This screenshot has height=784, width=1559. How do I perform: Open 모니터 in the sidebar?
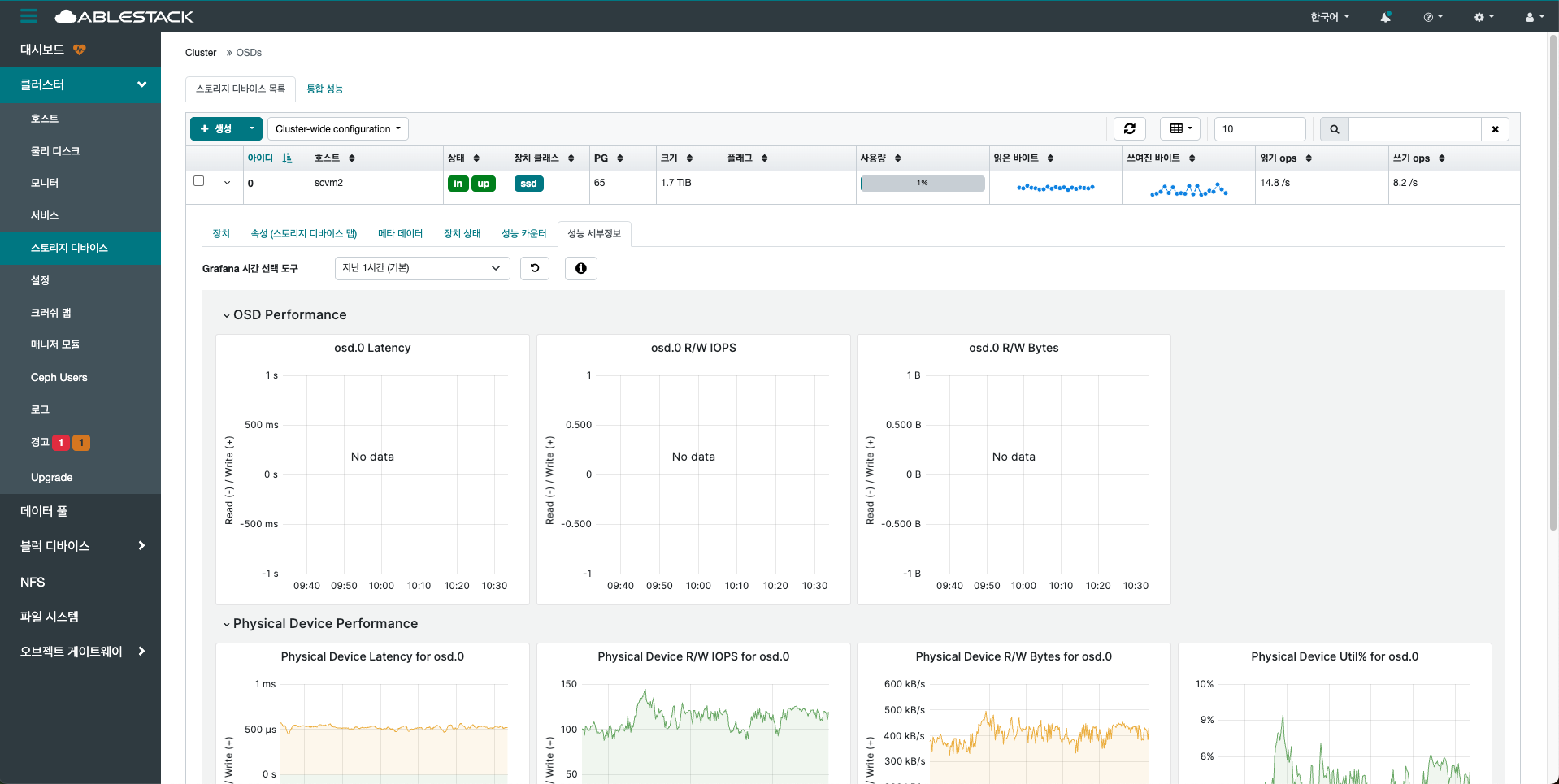click(45, 183)
